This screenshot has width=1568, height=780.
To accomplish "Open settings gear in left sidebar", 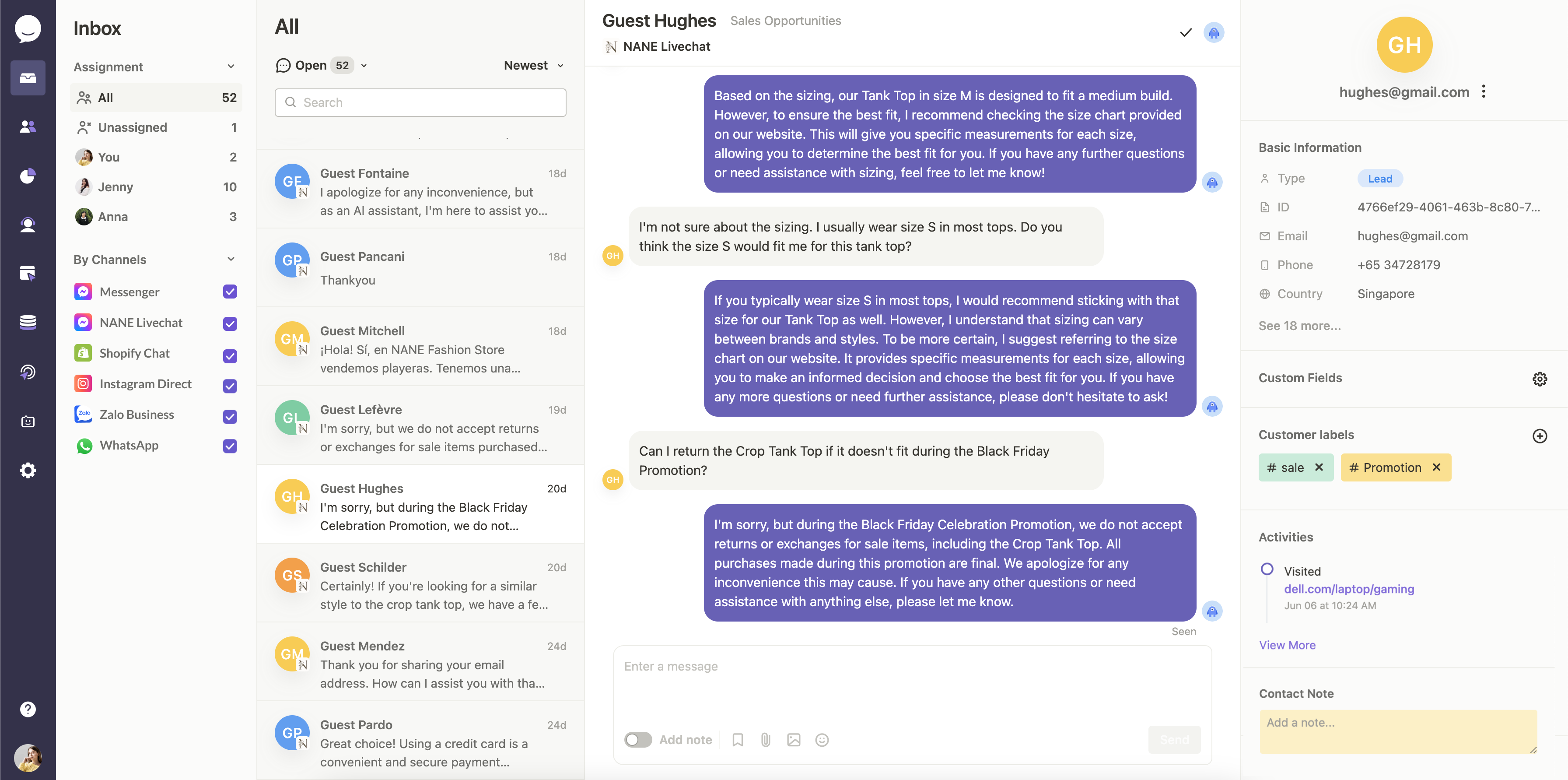I will tap(28, 470).
